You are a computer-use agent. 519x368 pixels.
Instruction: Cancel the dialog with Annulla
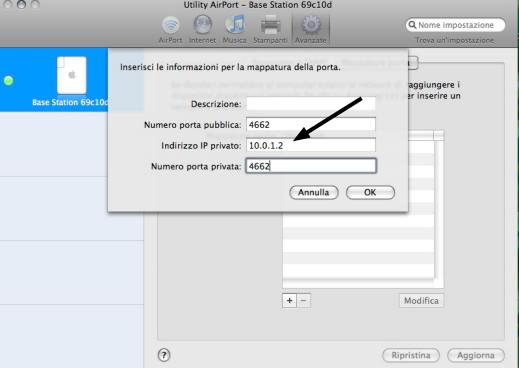tap(314, 192)
